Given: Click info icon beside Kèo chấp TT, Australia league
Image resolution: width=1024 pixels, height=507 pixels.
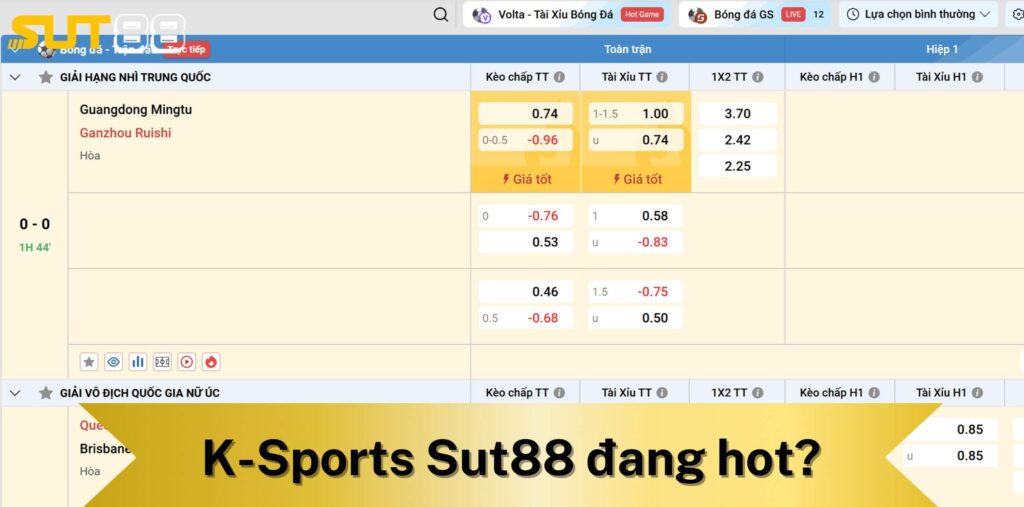Looking at the screenshot, I should click(x=559, y=393).
